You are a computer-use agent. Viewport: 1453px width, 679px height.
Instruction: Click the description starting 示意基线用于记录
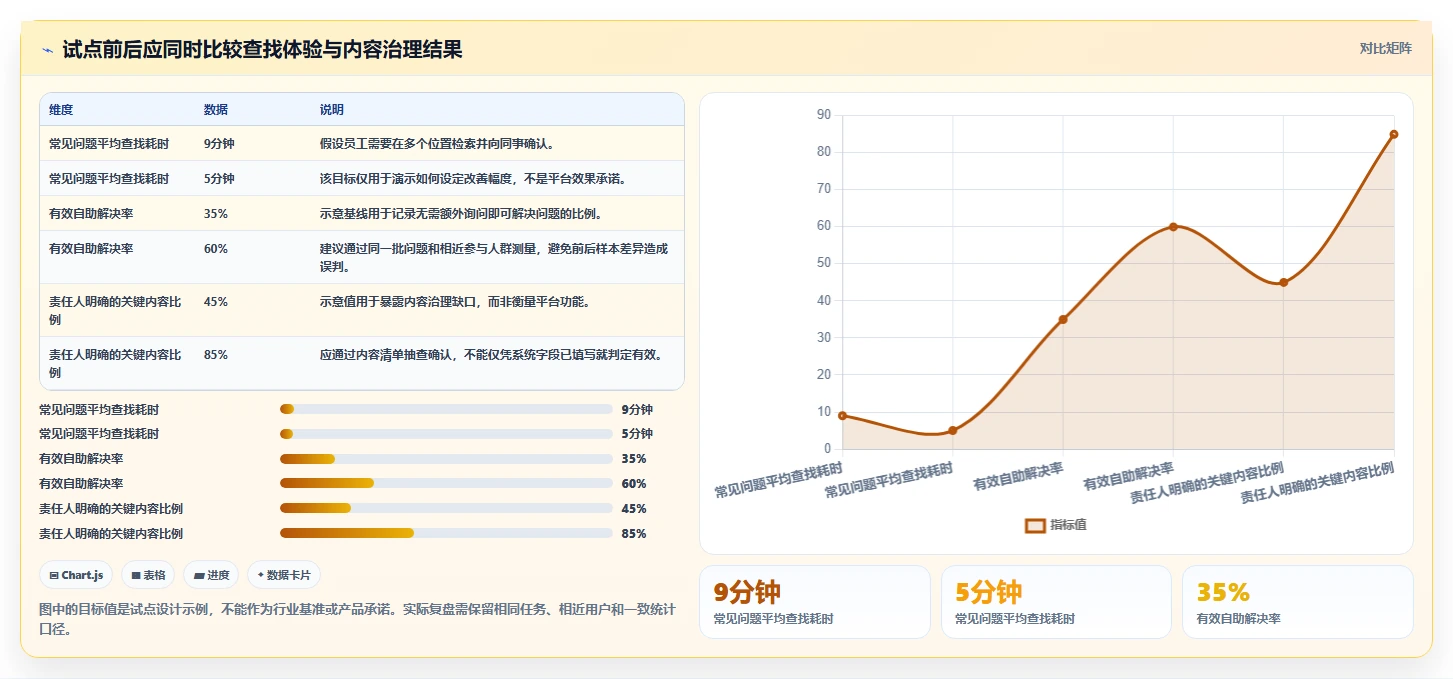(461, 214)
